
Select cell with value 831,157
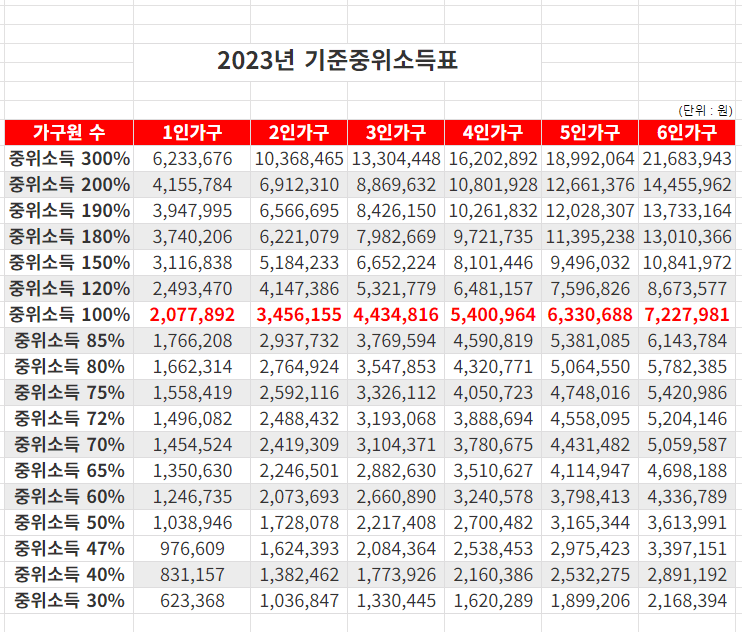(x=192, y=575)
